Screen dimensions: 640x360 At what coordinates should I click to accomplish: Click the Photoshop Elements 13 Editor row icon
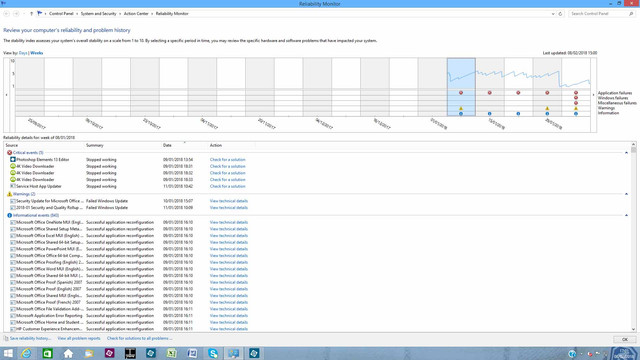click(13, 160)
